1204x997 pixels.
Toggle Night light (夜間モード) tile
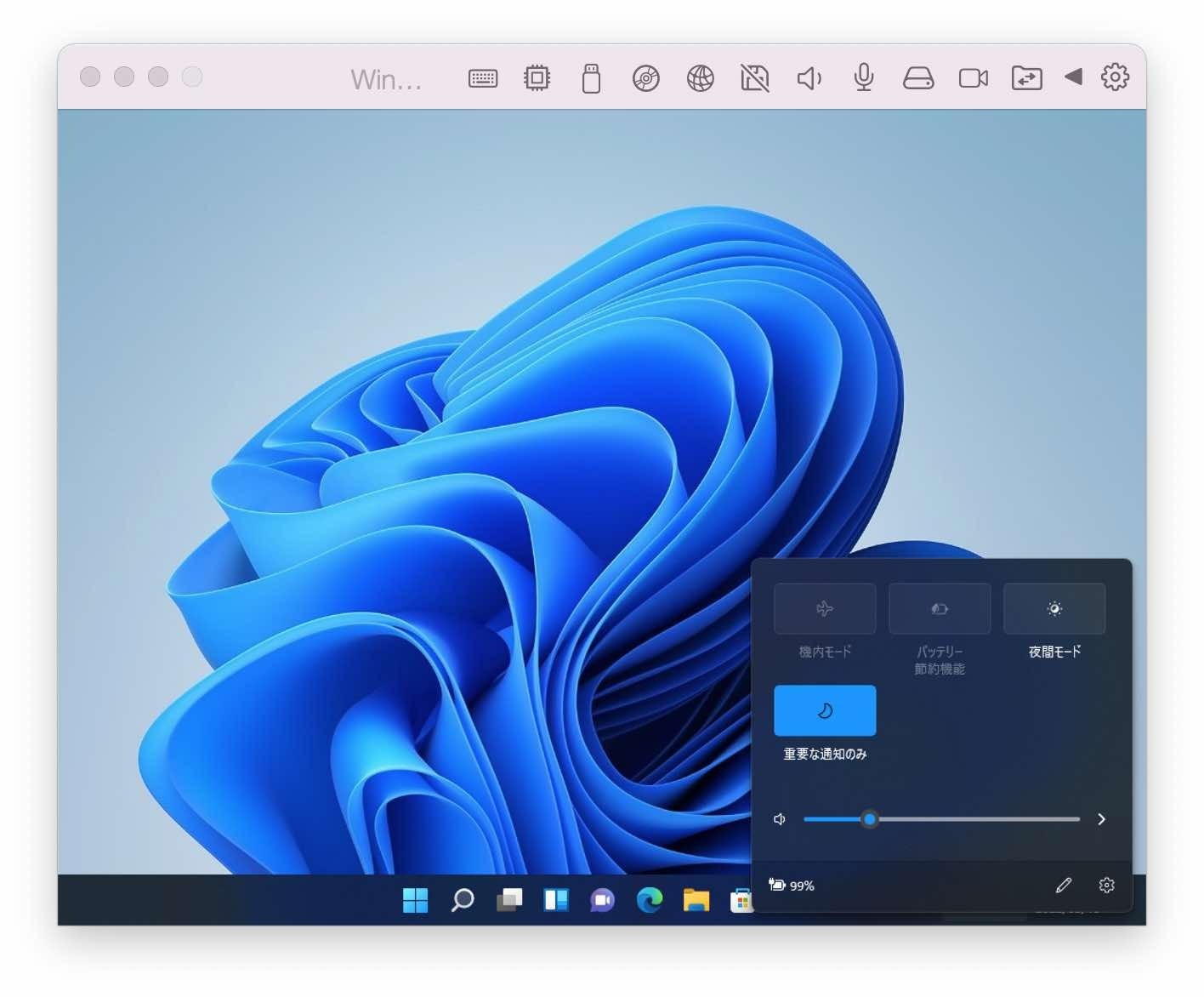1054,608
